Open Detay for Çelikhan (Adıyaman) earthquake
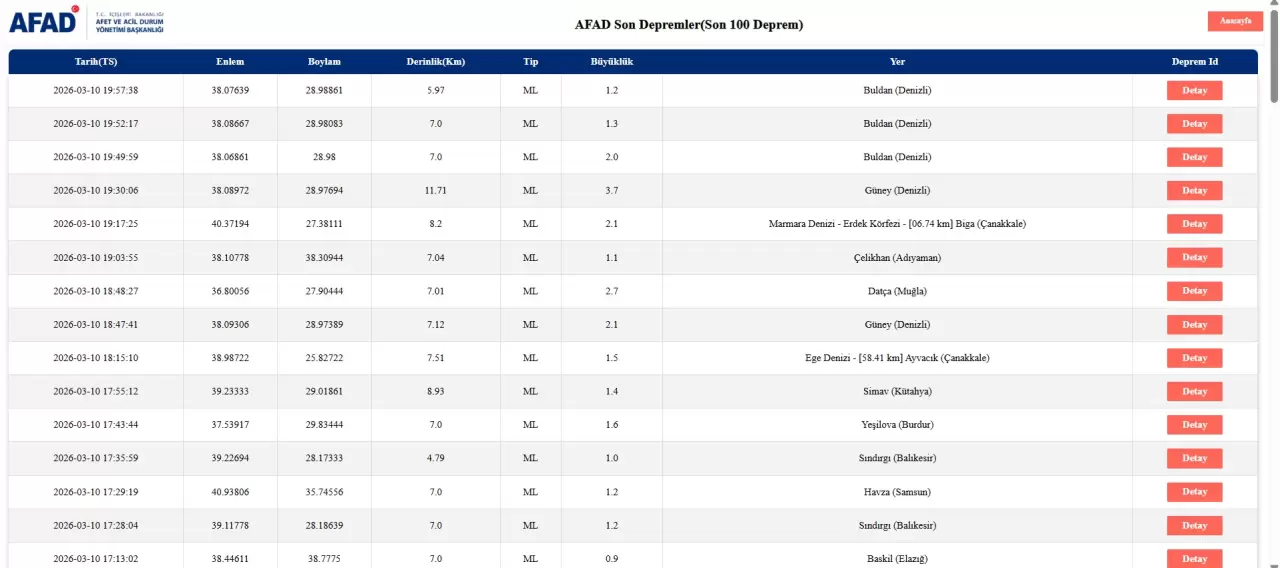The height and width of the screenshot is (568, 1280). (x=1194, y=258)
